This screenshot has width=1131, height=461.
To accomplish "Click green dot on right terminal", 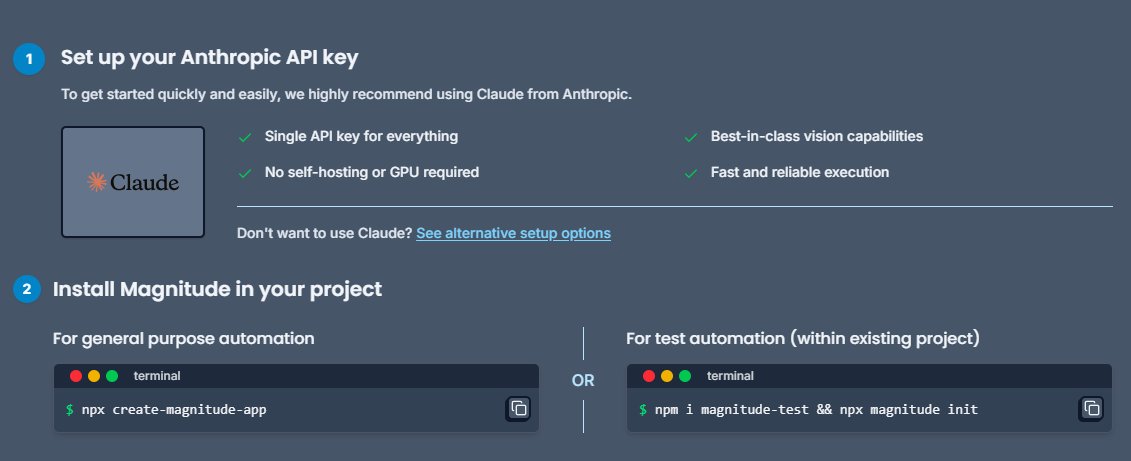I will click(x=685, y=376).
